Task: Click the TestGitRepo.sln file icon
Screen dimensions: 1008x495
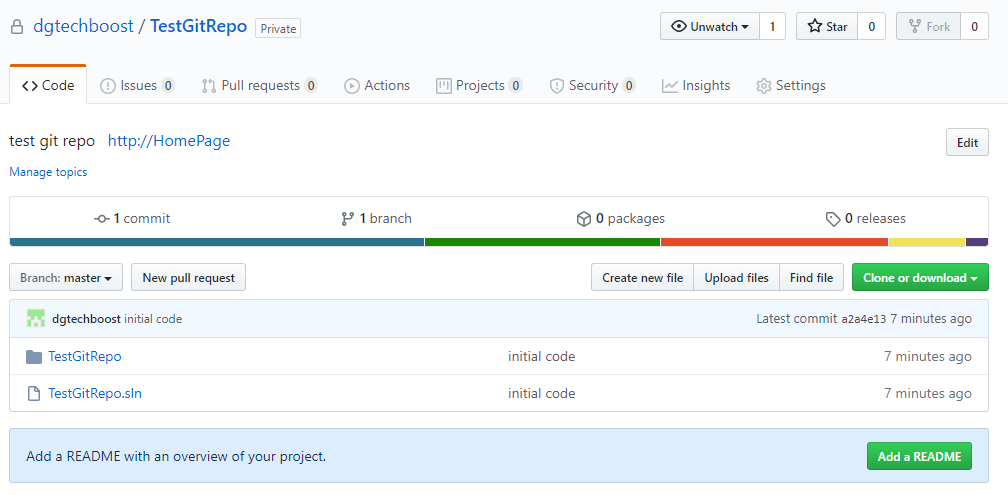Action: pyautogui.click(x=34, y=394)
